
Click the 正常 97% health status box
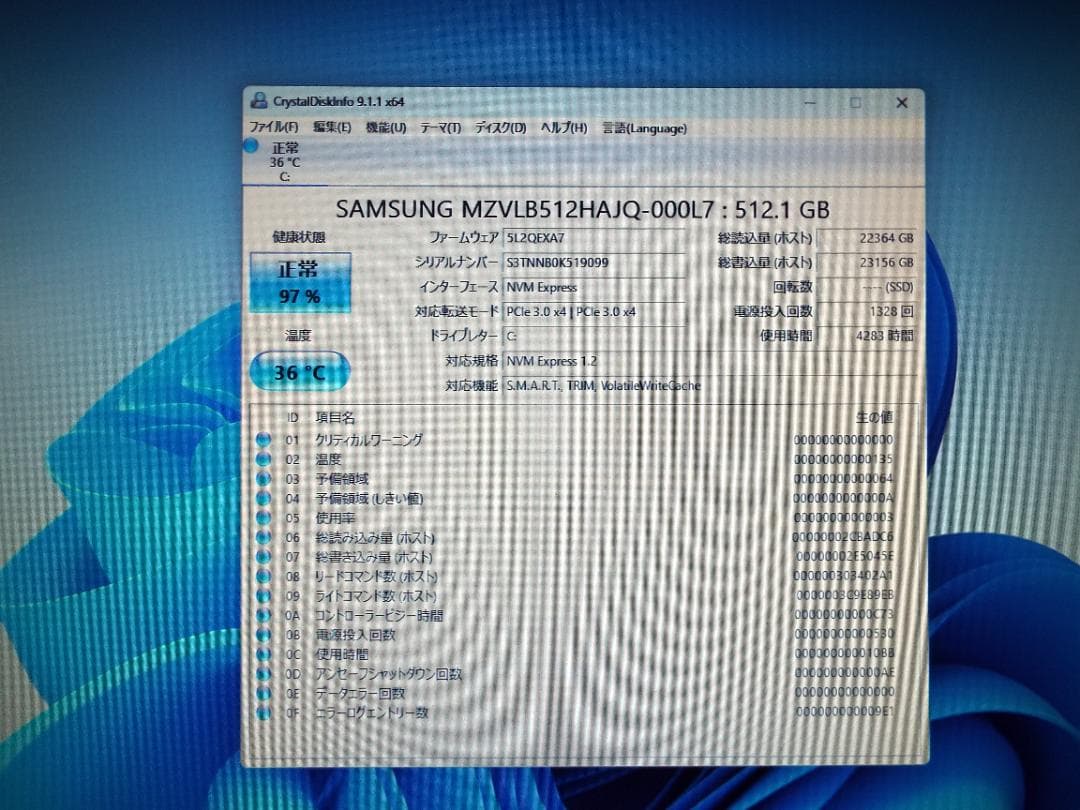[x=299, y=285]
